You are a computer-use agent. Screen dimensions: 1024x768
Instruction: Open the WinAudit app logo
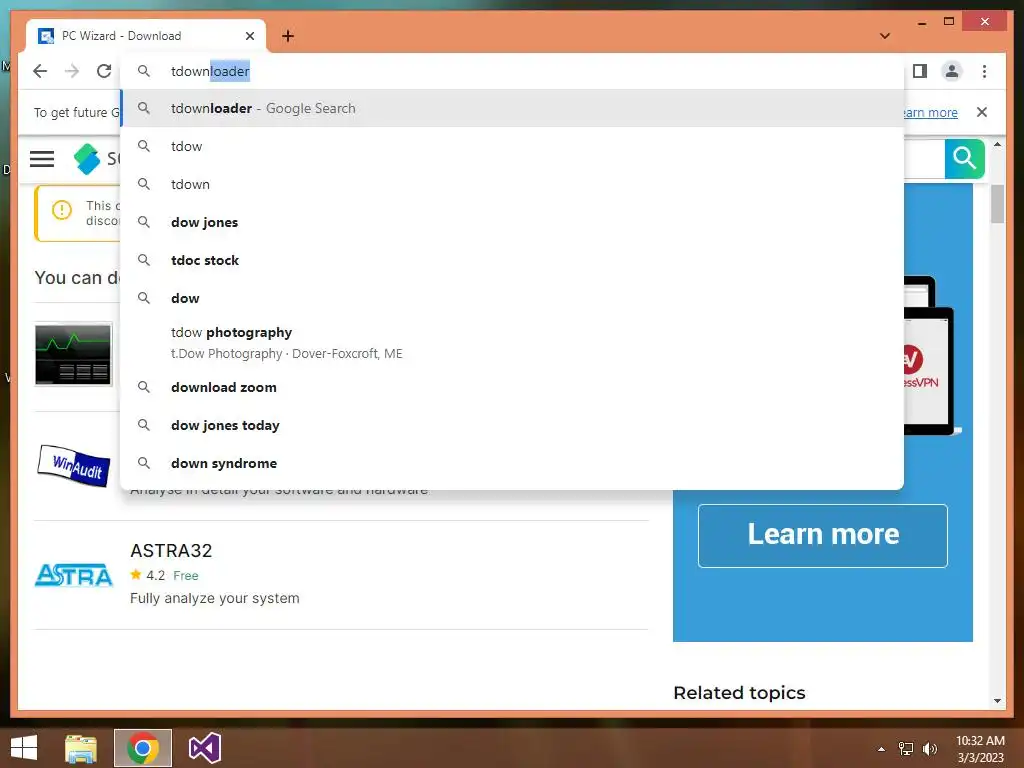click(73, 465)
